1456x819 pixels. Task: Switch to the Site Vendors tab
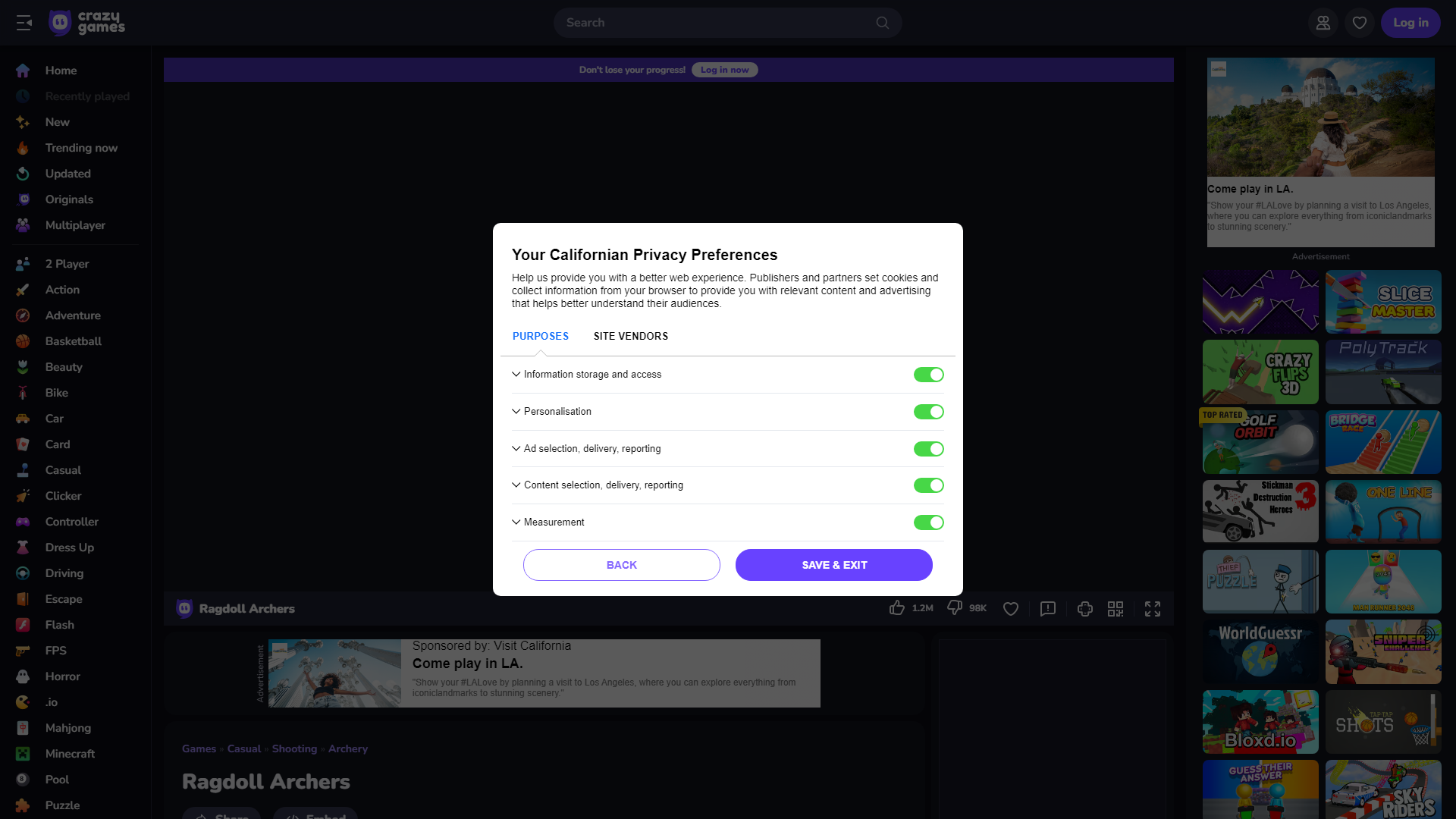click(630, 335)
